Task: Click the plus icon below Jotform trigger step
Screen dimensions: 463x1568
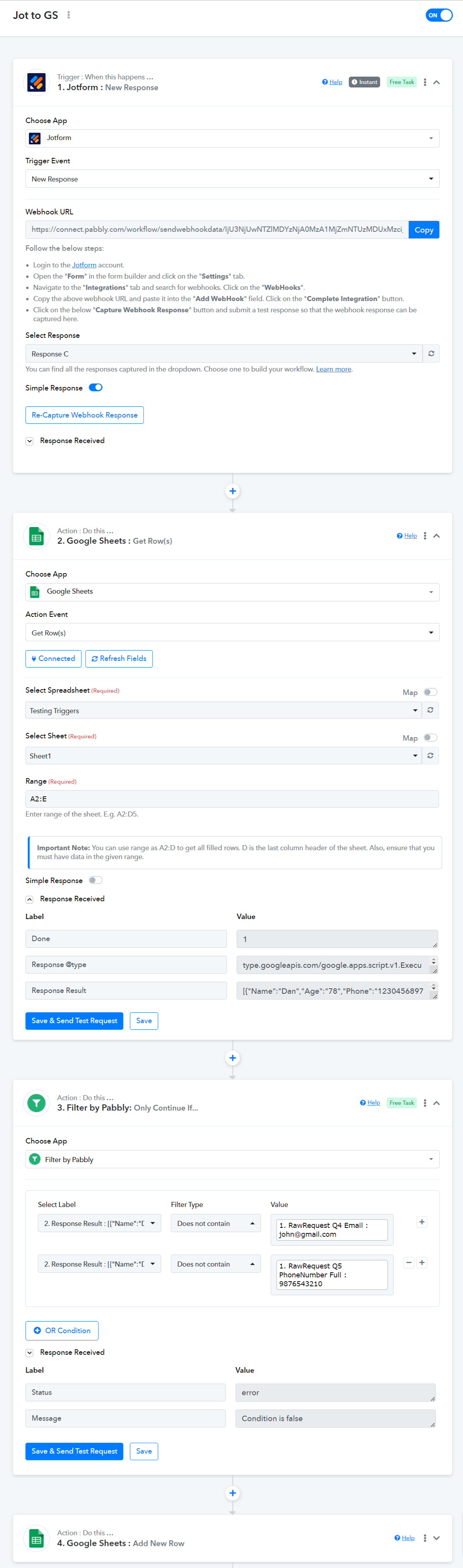Action: (x=232, y=491)
